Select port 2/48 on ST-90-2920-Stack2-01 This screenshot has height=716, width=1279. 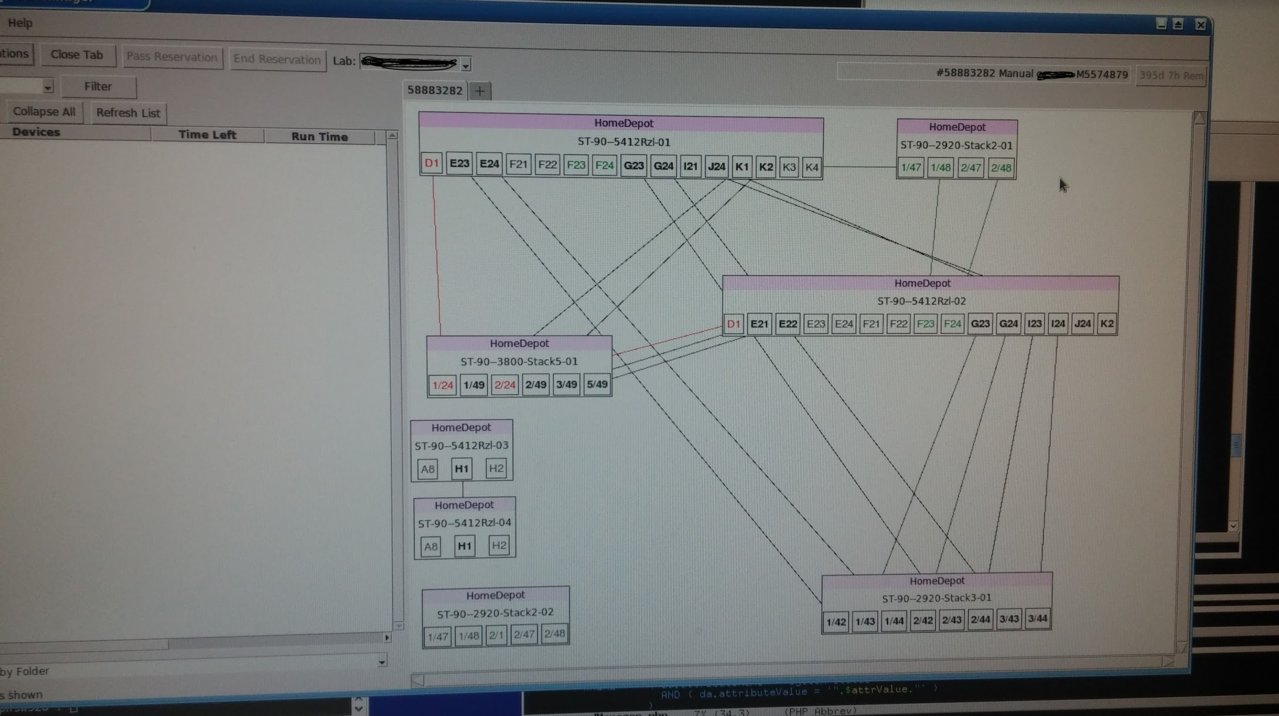[x=1001, y=168]
